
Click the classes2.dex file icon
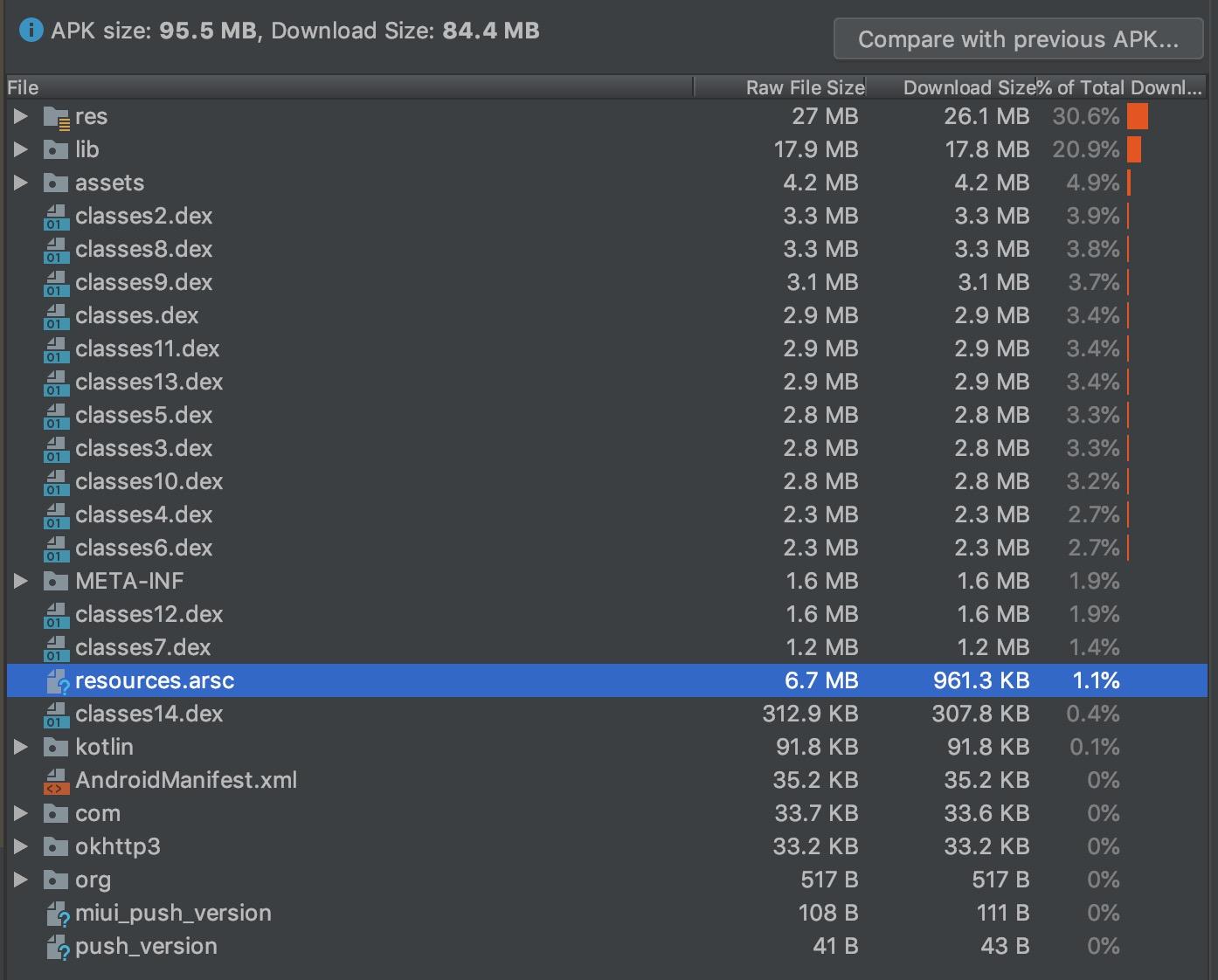point(56,217)
